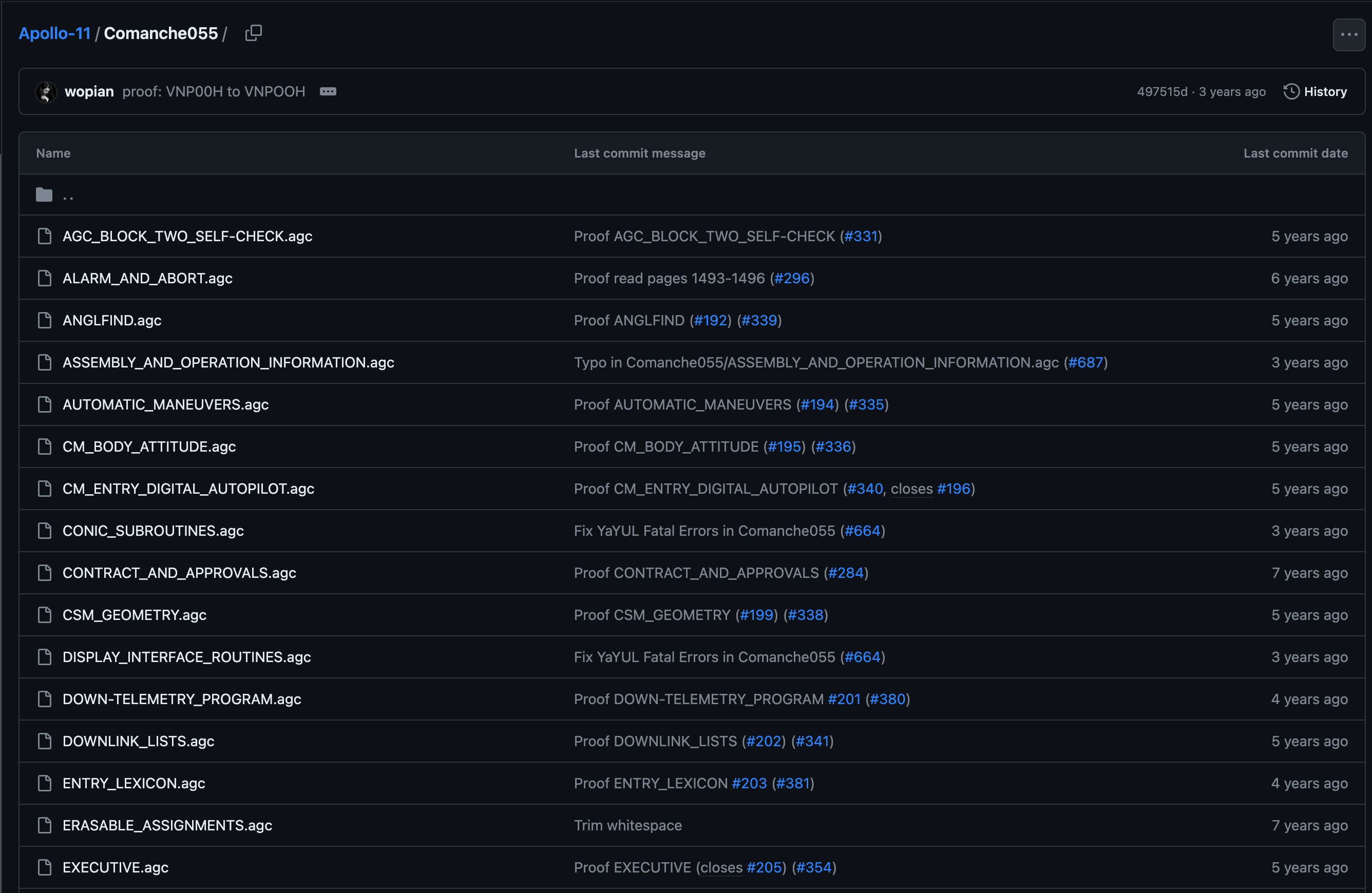This screenshot has height=893, width=1372.
Task: Open CONIC_SUBROUTINES.agc file
Action: coord(154,531)
